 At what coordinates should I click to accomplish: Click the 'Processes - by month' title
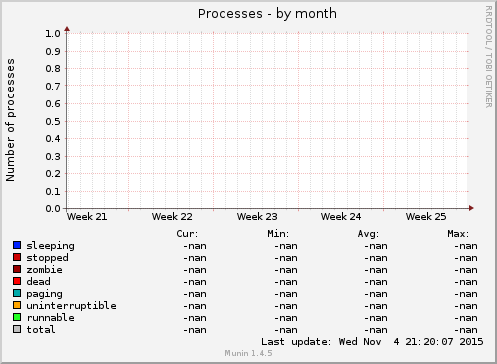pos(267,14)
